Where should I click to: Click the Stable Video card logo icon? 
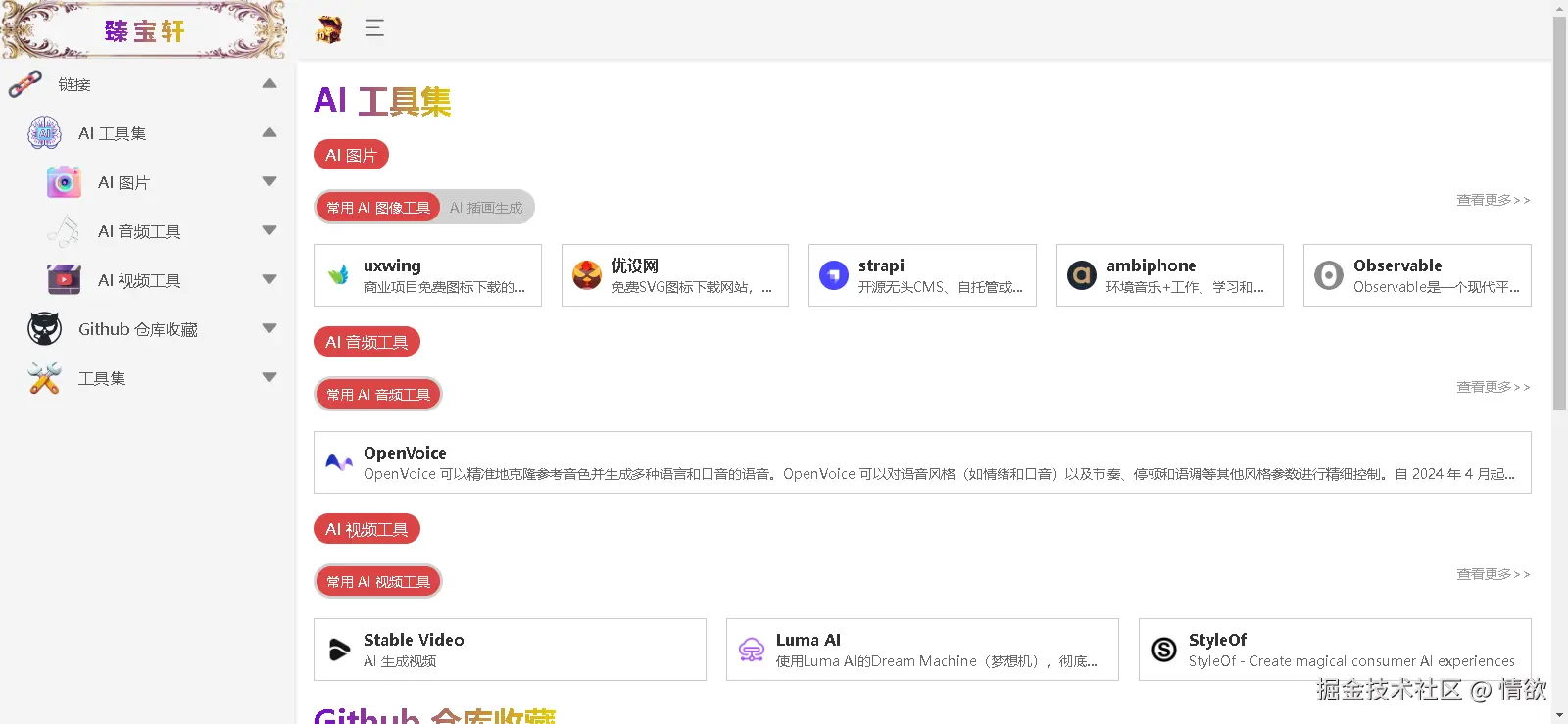[x=339, y=650]
